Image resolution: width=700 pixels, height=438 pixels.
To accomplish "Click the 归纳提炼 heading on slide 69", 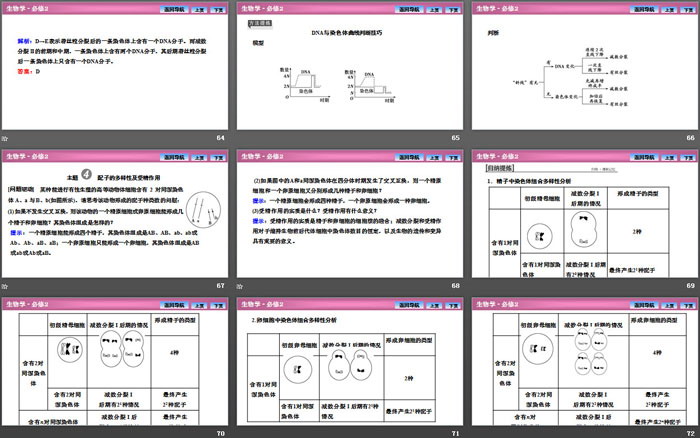I will pyautogui.click(x=500, y=168).
